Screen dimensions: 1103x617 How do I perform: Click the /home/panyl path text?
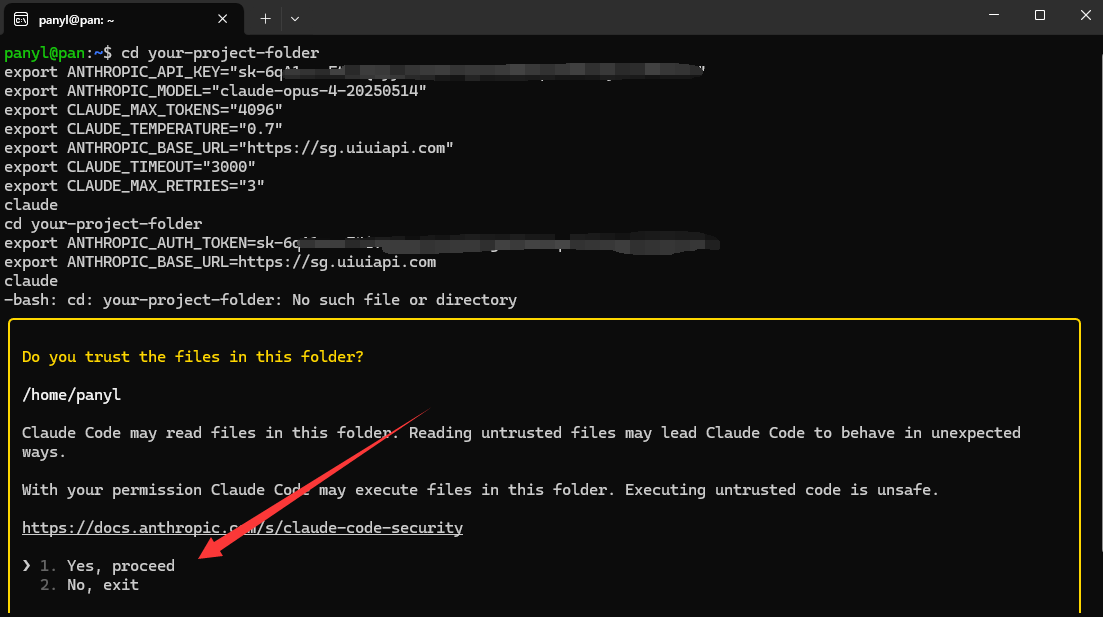(x=71, y=394)
